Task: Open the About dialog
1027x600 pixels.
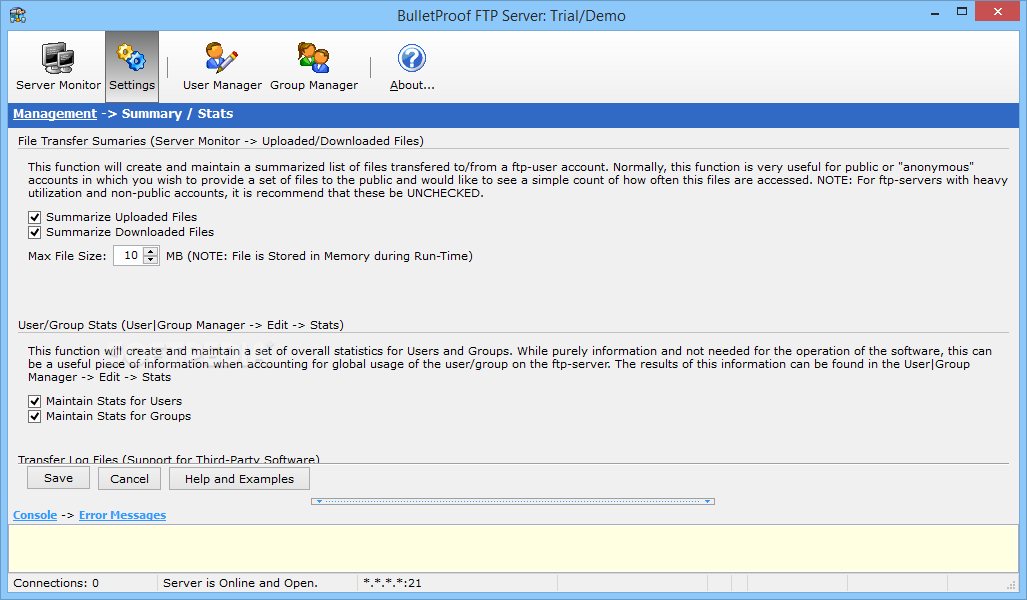Action: click(x=412, y=67)
